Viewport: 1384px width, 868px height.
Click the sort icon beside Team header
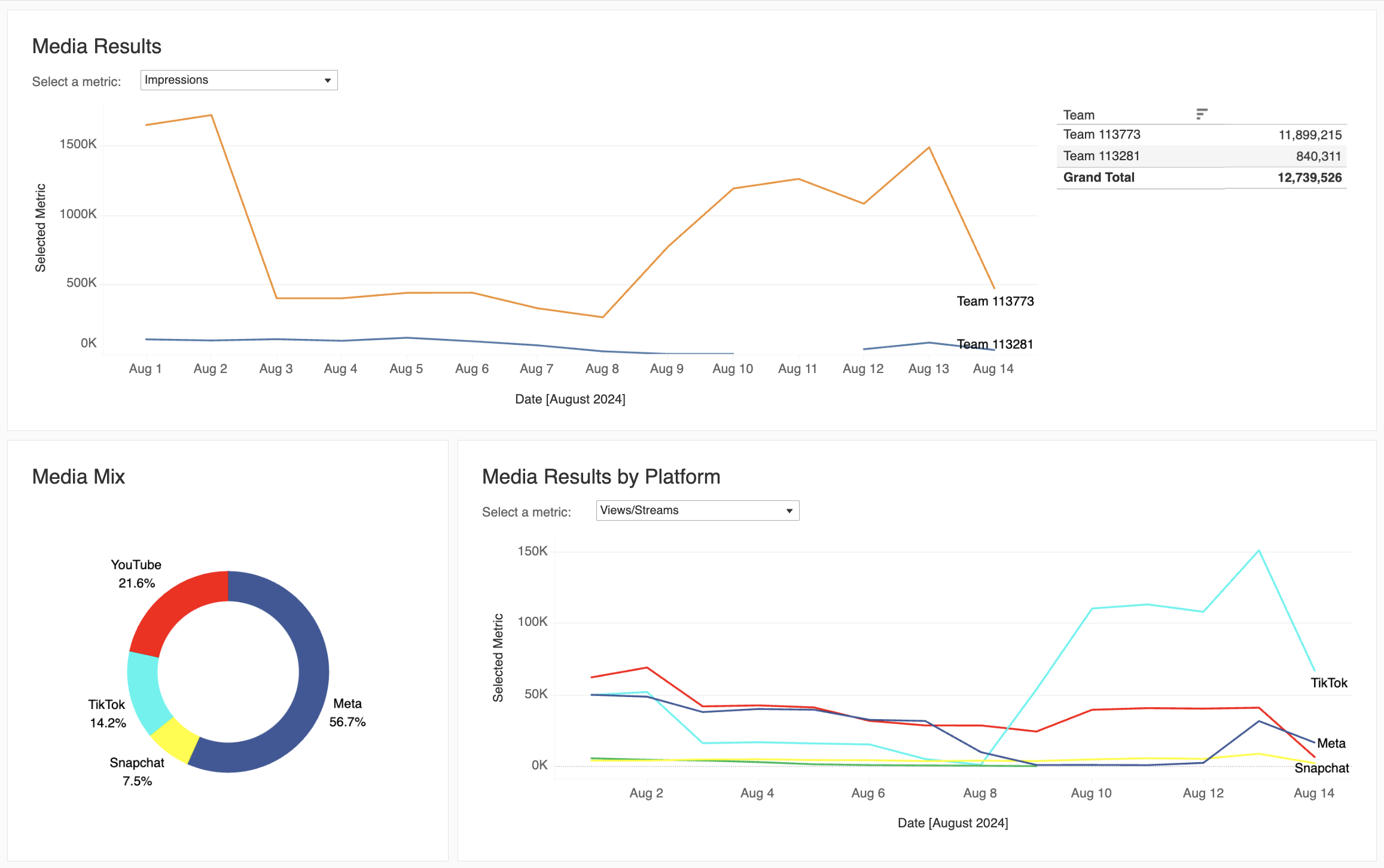click(1202, 114)
